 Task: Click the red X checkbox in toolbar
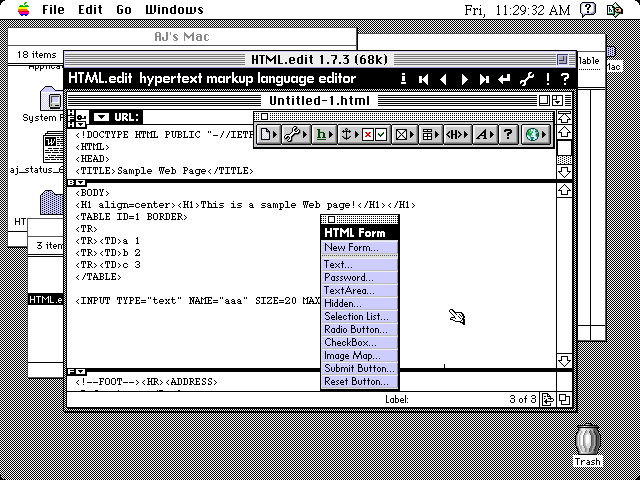click(368, 134)
